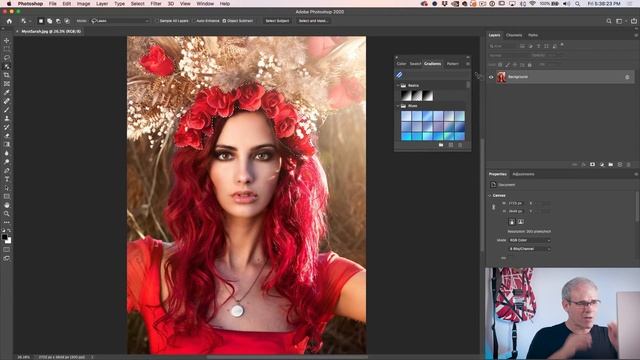The width and height of the screenshot is (640, 360).
Task: Select the Clone Stamp tool
Action: (x=7, y=118)
